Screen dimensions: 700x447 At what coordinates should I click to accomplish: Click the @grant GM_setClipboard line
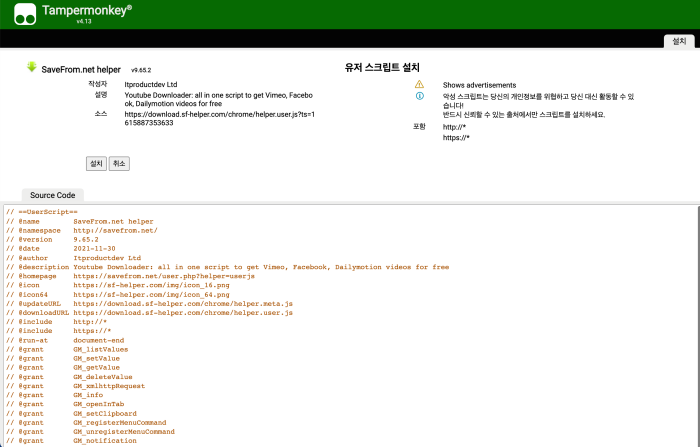click(x=71, y=414)
